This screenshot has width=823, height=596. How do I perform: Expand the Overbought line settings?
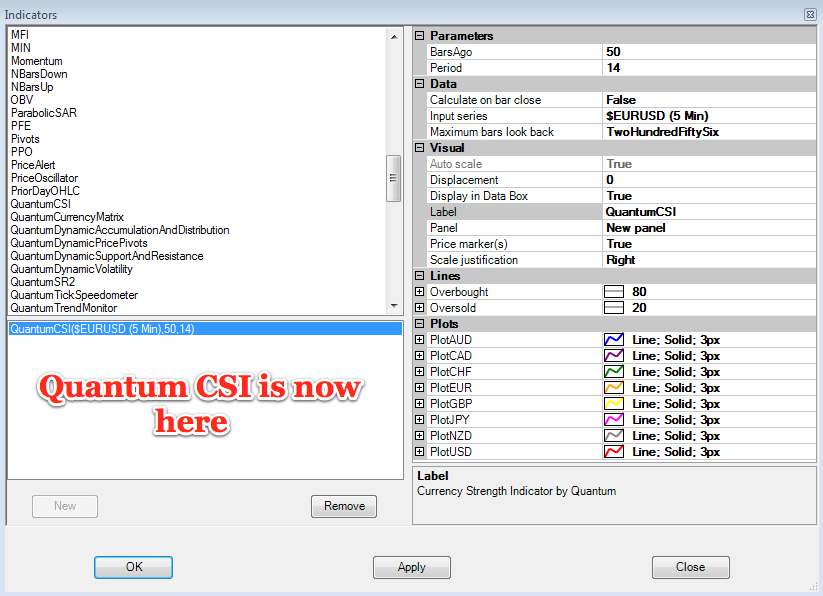(x=419, y=292)
